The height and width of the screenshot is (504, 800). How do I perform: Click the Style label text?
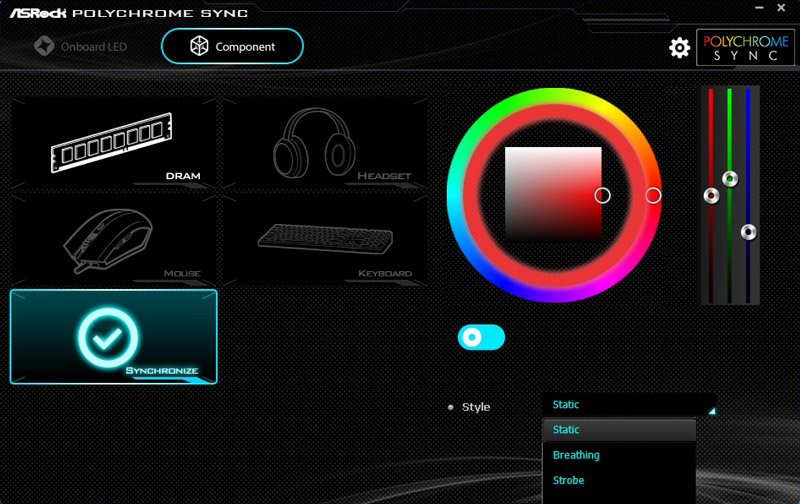pos(476,407)
